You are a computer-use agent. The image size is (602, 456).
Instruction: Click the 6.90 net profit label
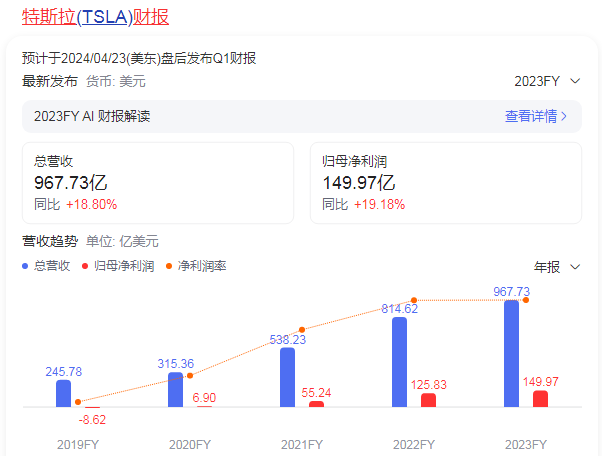(x=204, y=398)
